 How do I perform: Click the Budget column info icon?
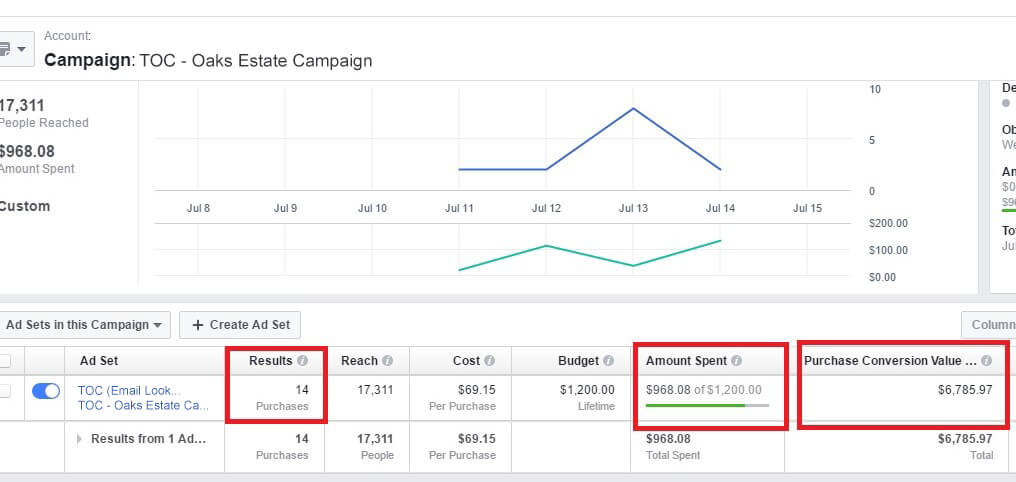click(x=606, y=361)
